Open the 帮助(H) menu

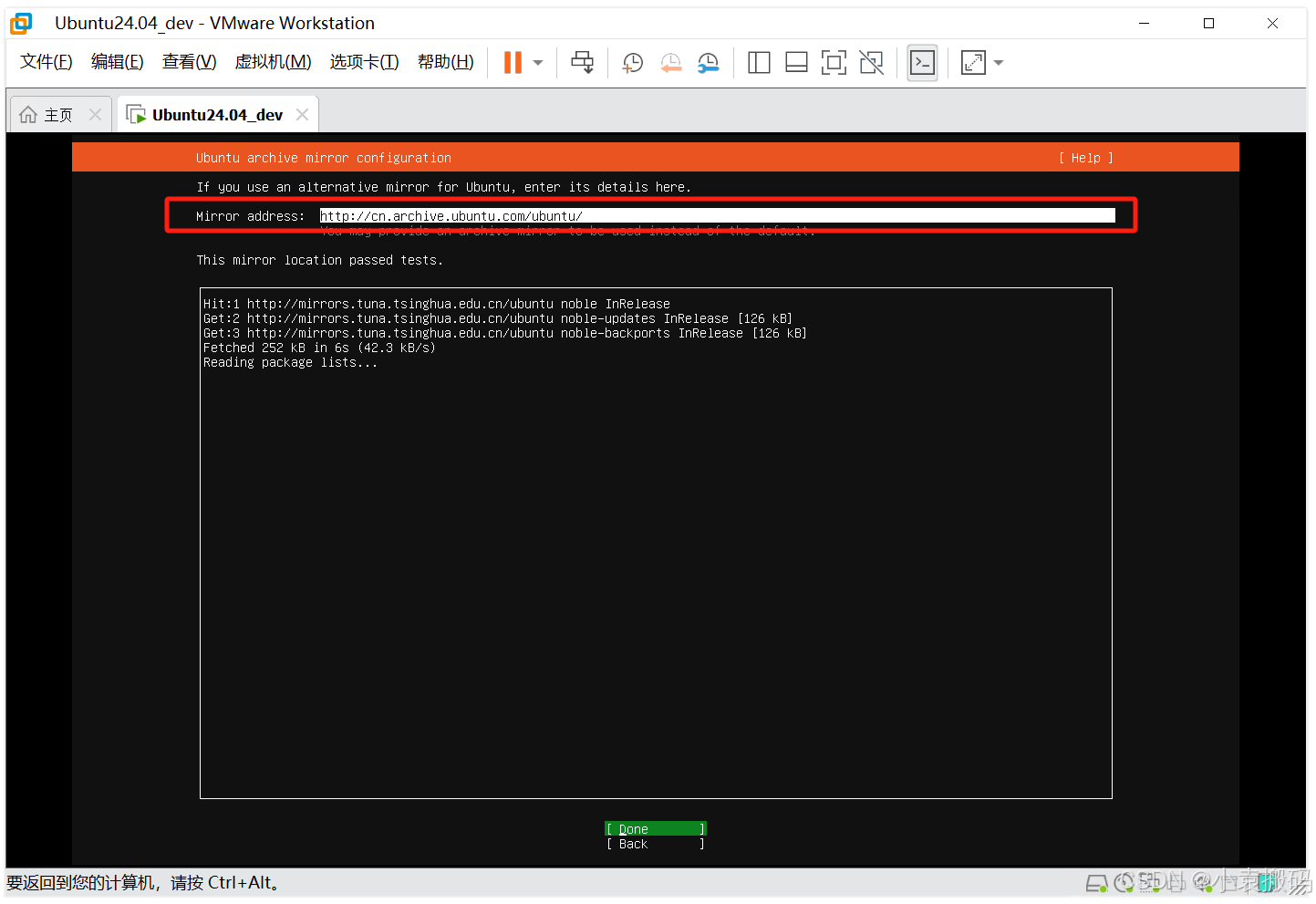point(445,62)
